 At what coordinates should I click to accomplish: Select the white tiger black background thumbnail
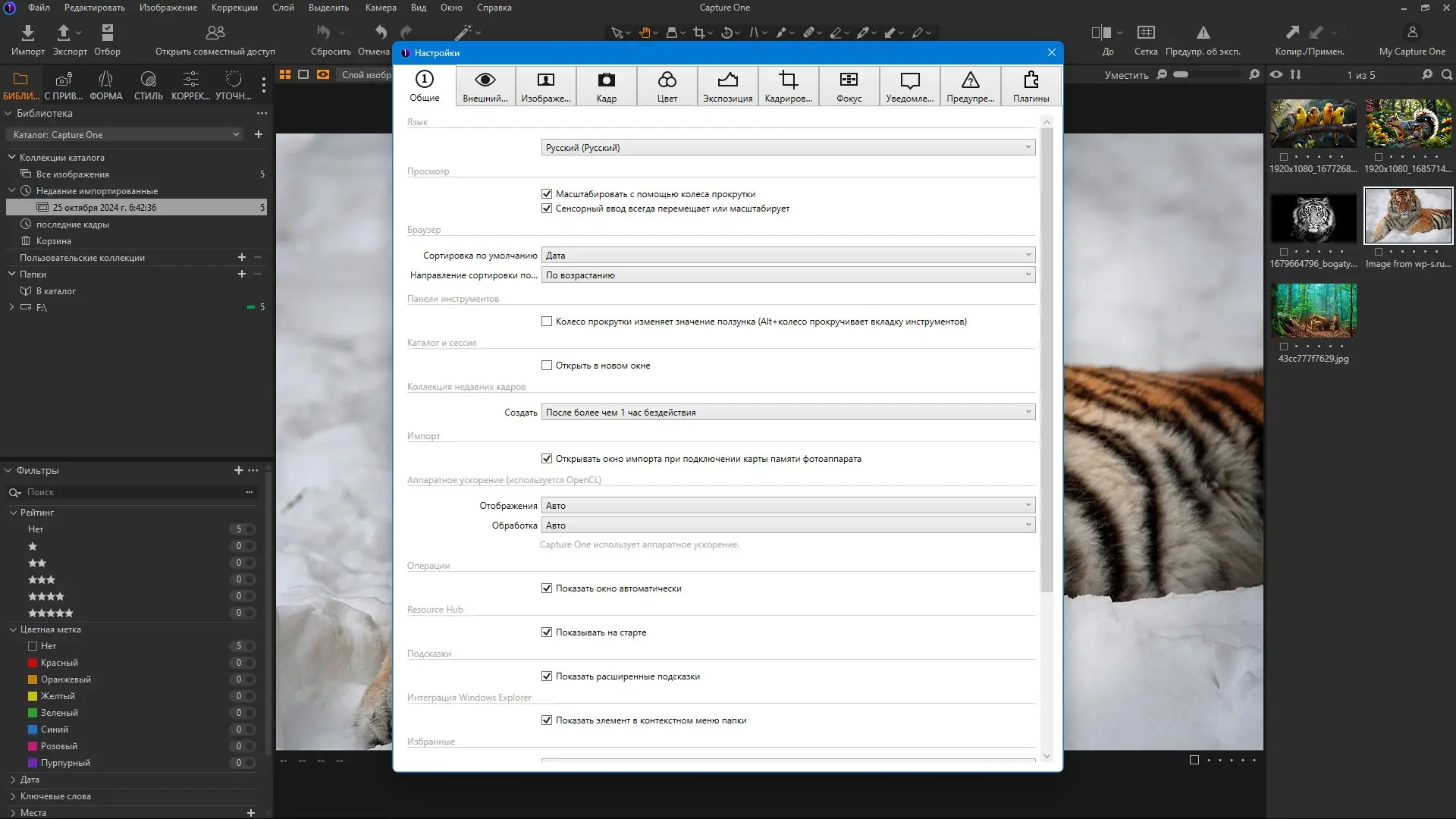1313,217
